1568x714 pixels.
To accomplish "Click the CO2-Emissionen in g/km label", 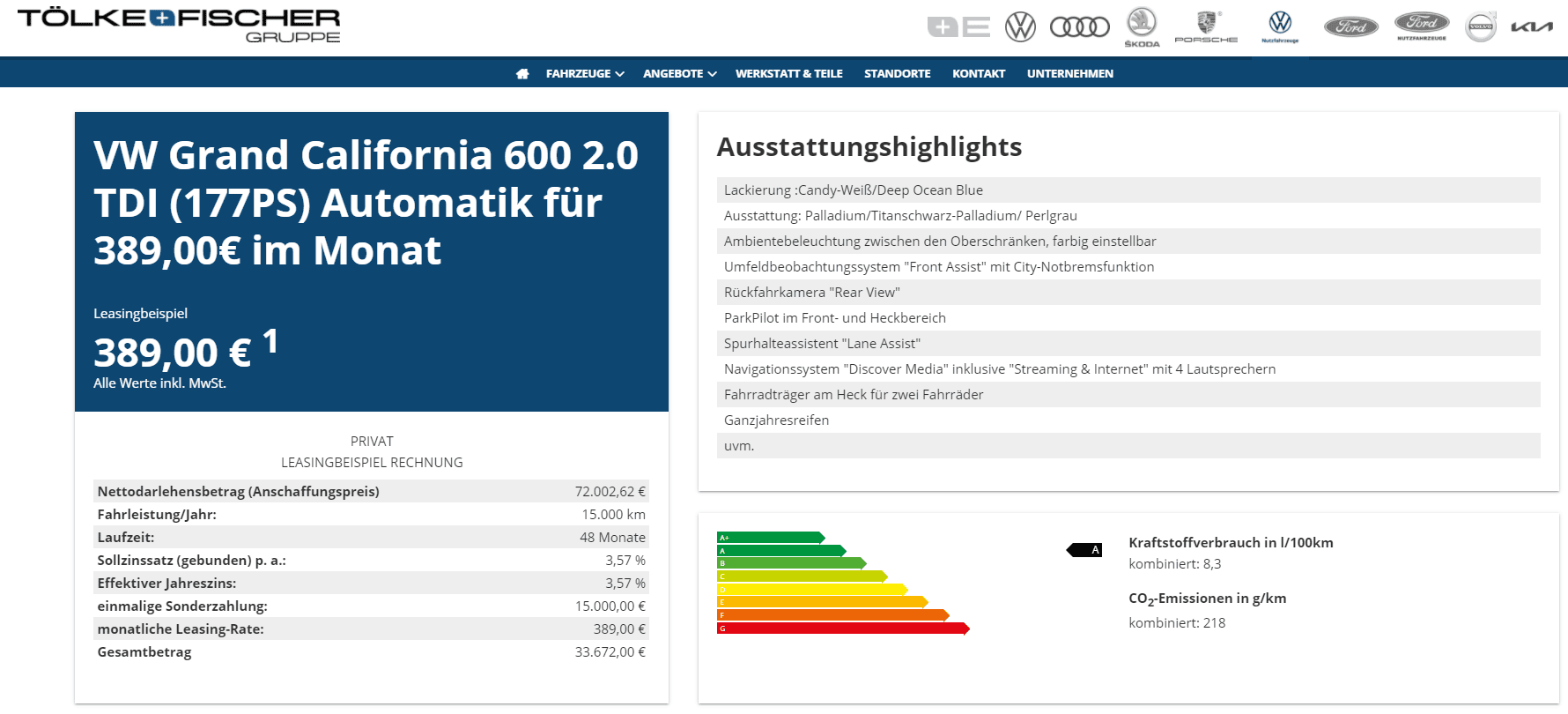I will [x=1207, y=599].
